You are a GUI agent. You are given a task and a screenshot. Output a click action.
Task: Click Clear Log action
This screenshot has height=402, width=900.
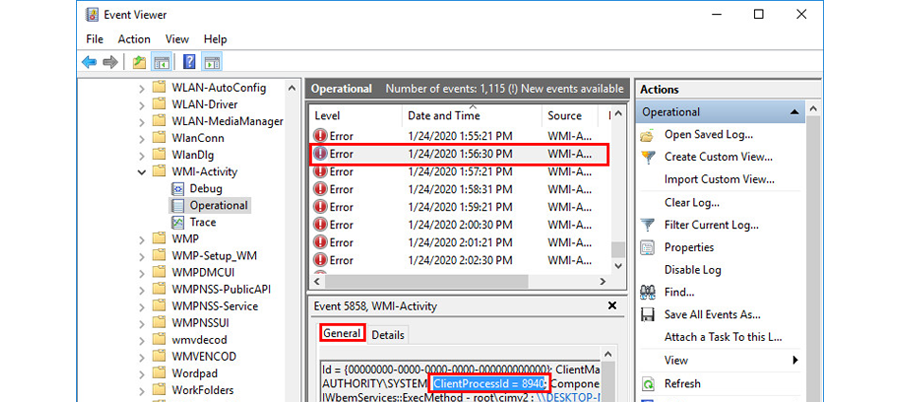(692, 202)
